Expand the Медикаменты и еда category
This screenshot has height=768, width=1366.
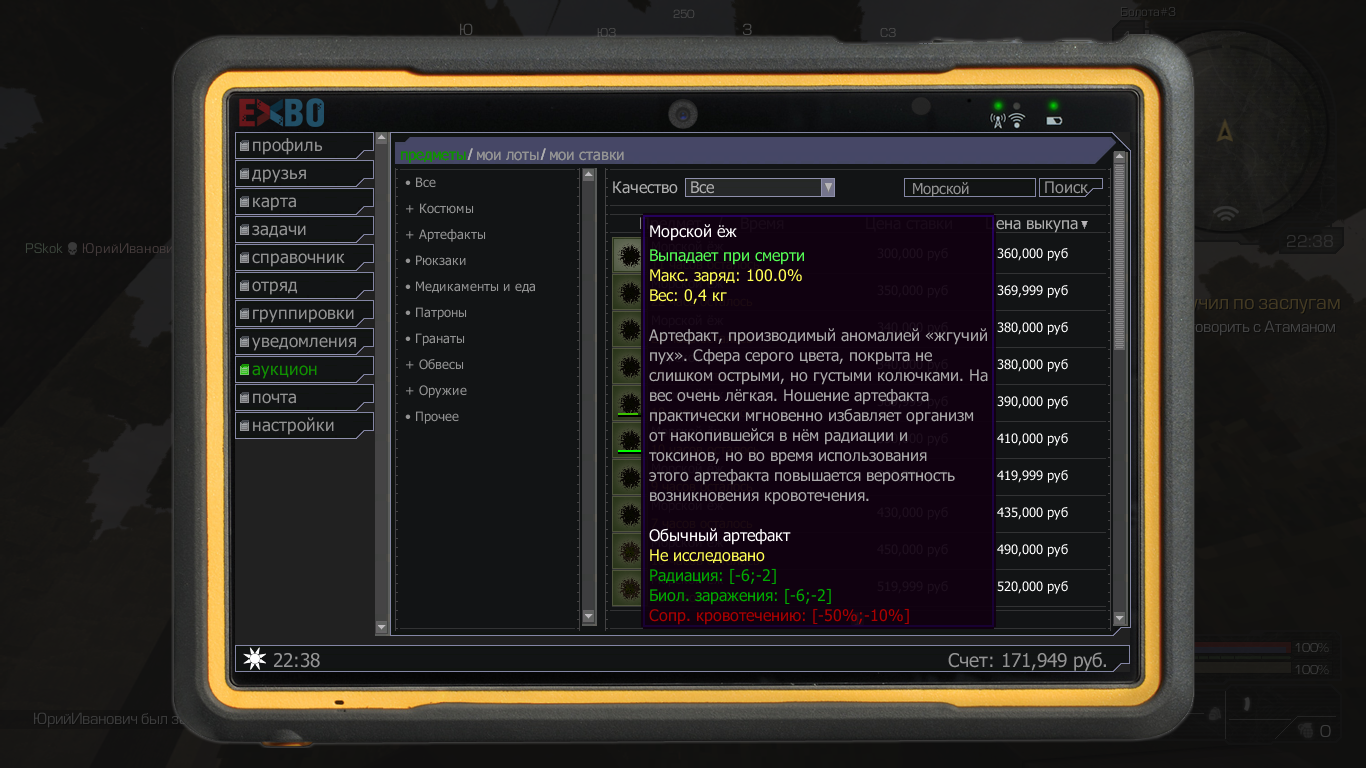tap(470, 287)
